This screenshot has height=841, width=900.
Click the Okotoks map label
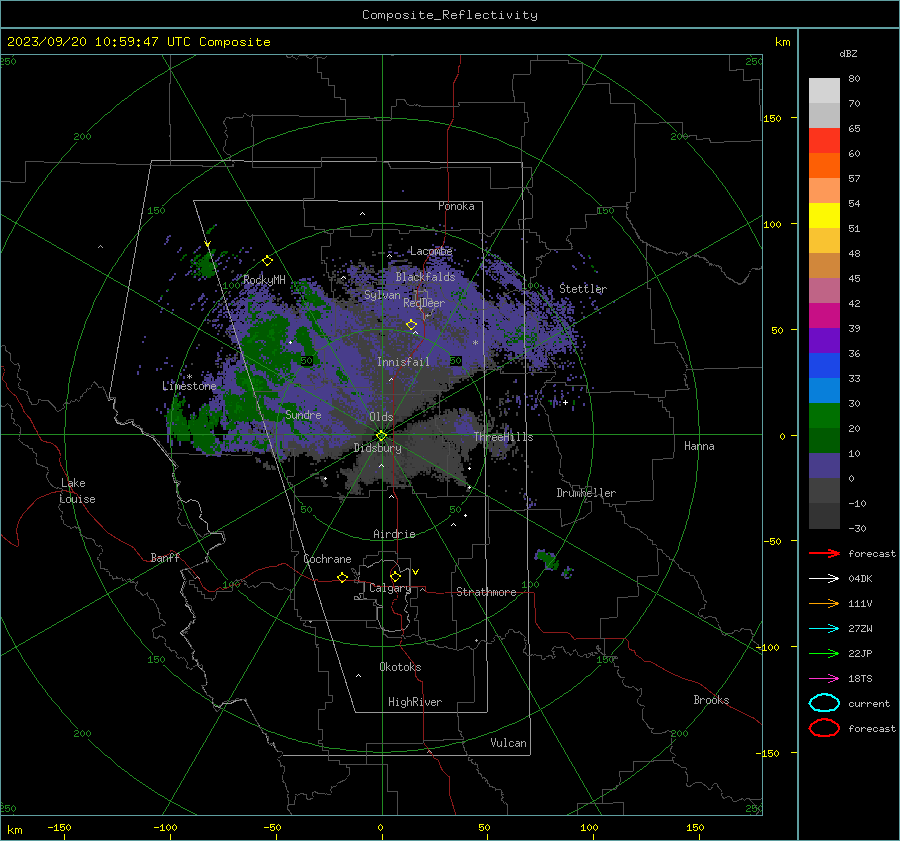click(x=400, y=667)
